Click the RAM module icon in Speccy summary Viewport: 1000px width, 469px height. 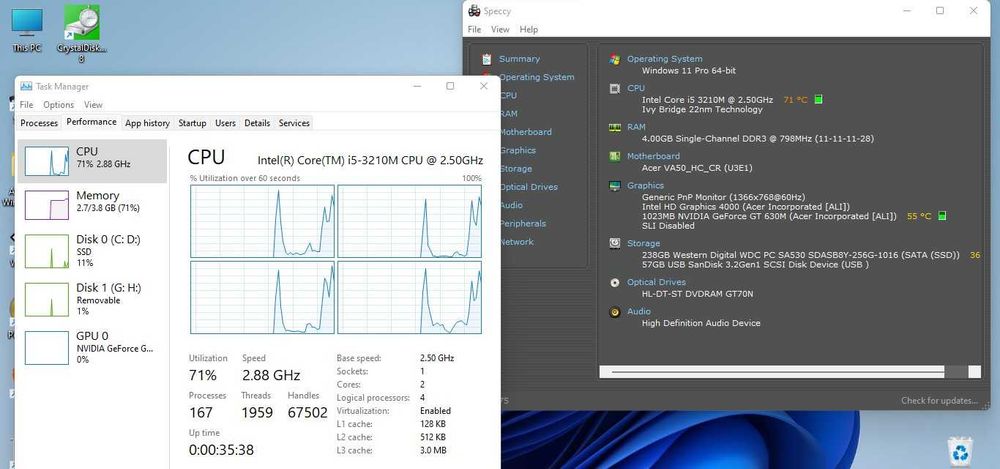coord(615,128)
